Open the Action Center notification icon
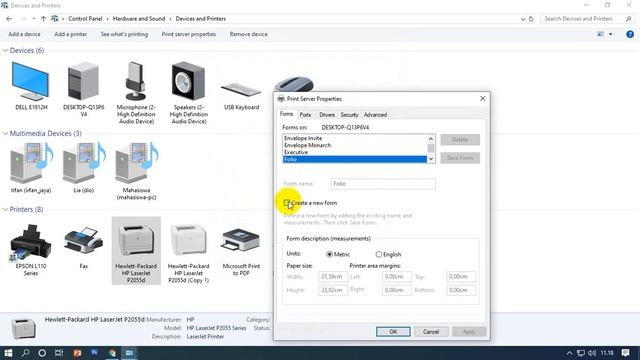640x360 pixels. tap(625, 353)
